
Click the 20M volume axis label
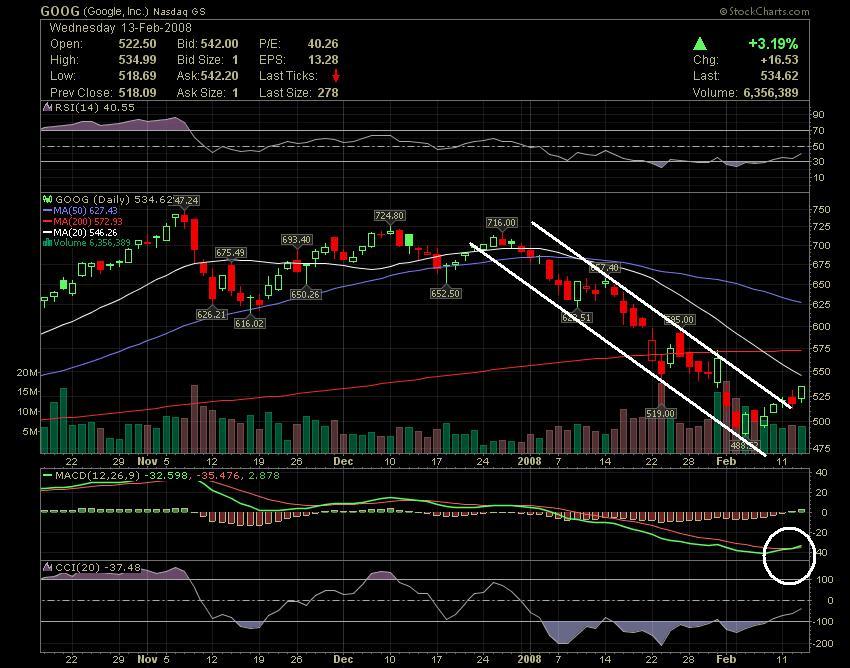click(x=27, y=372)
